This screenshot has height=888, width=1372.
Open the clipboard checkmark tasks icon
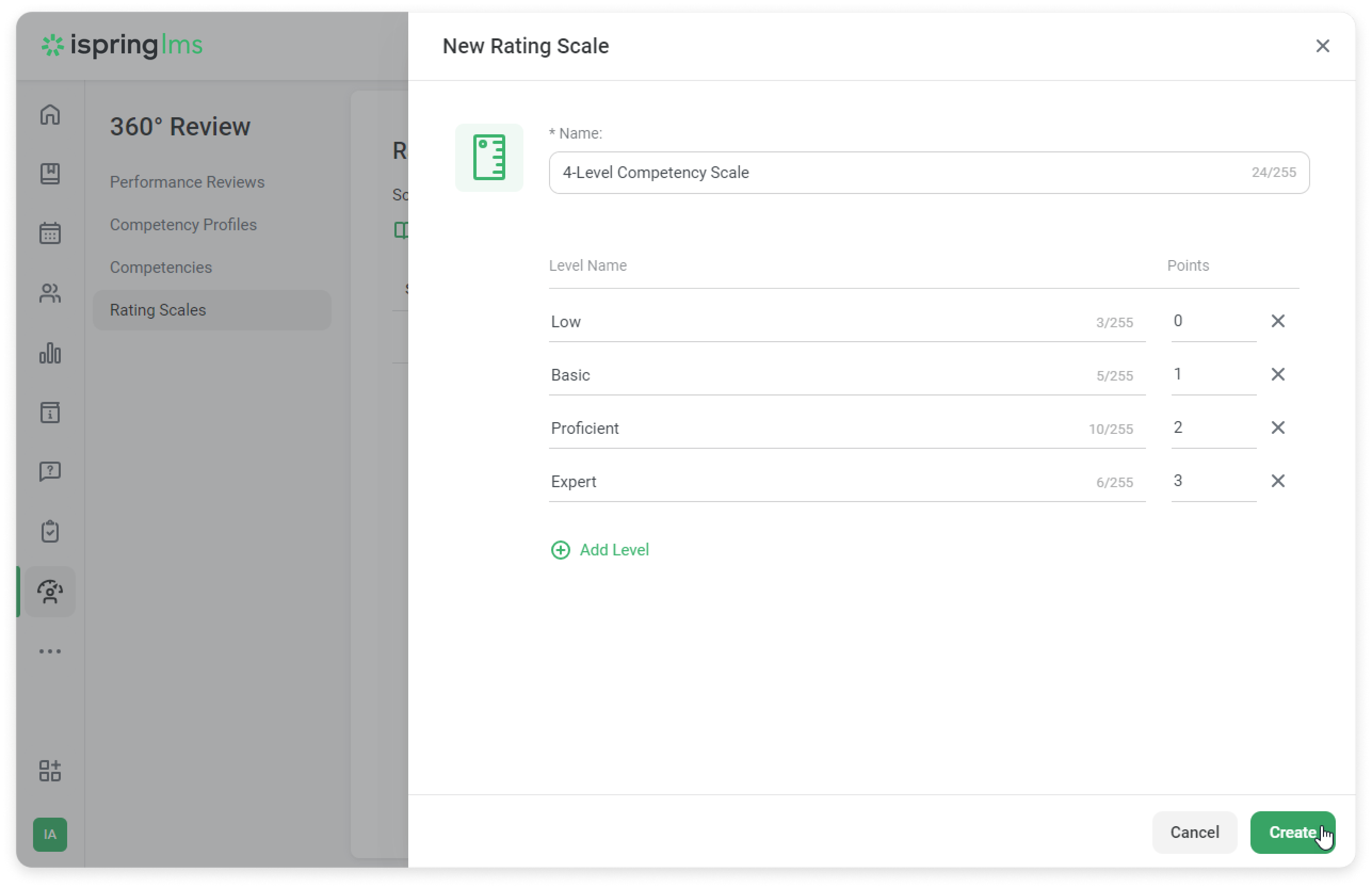click(50, 531)
